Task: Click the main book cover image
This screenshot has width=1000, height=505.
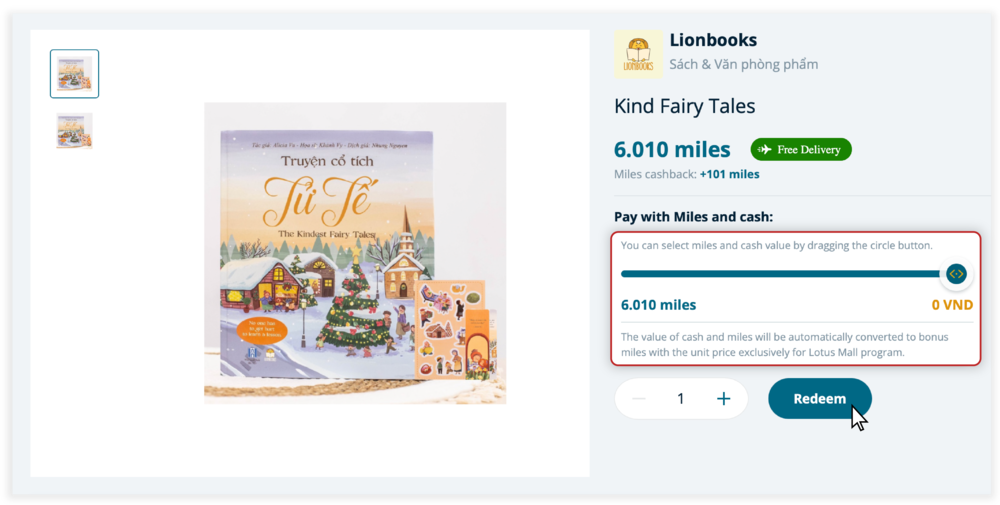Action: 355,253
